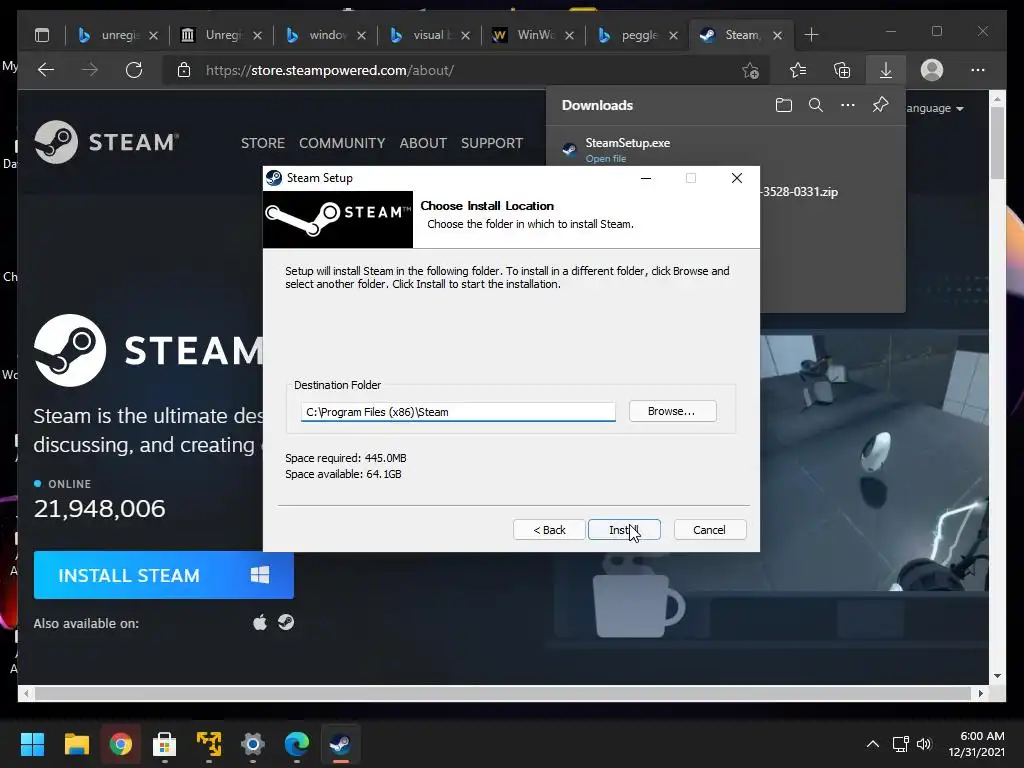Click Open file under SteamSetup.exe
The height and width of the screenshot is (768, 1024).
click(x=605, y=159)
